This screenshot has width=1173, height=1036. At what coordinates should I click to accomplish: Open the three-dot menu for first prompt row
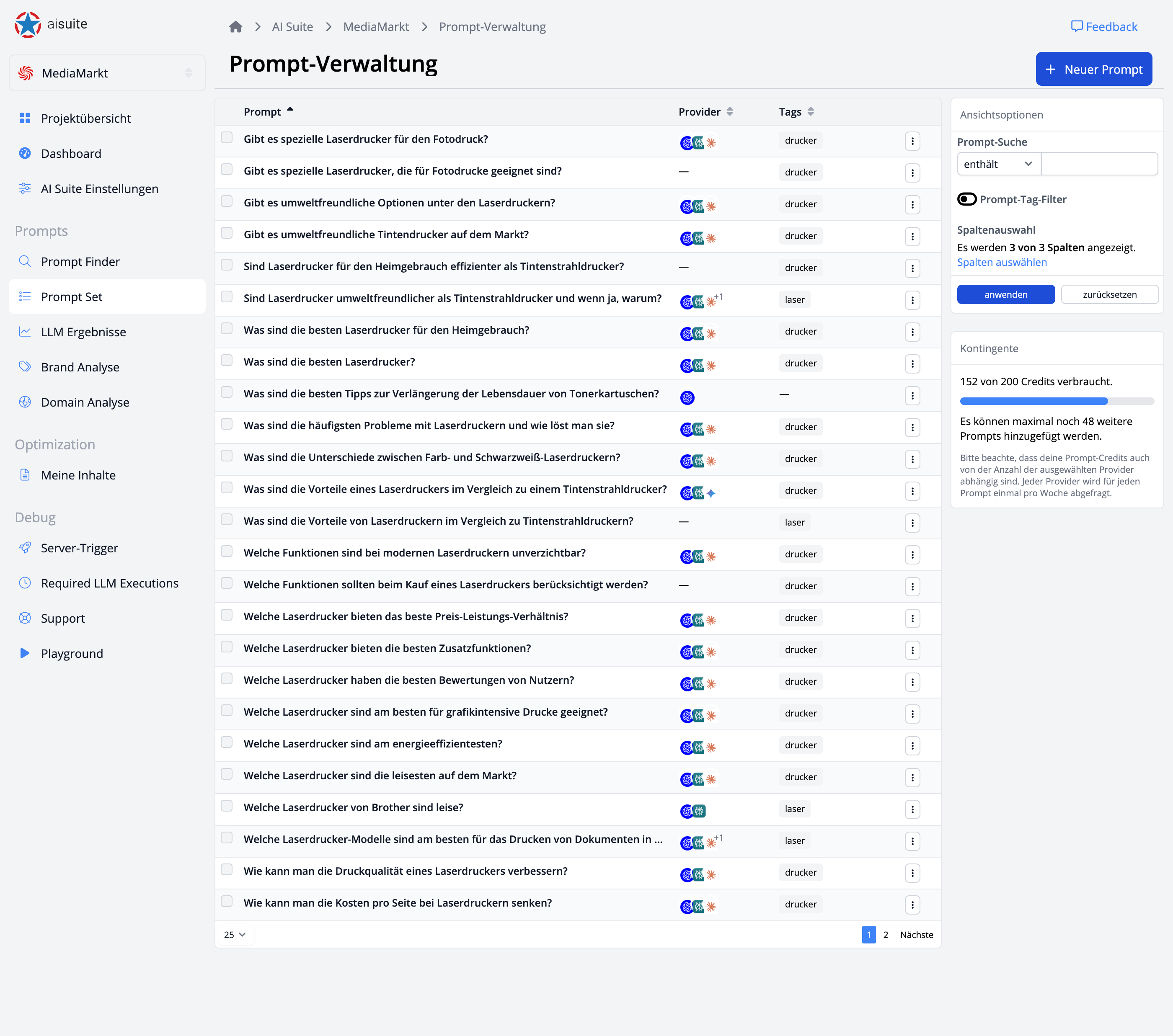[912, 141]
